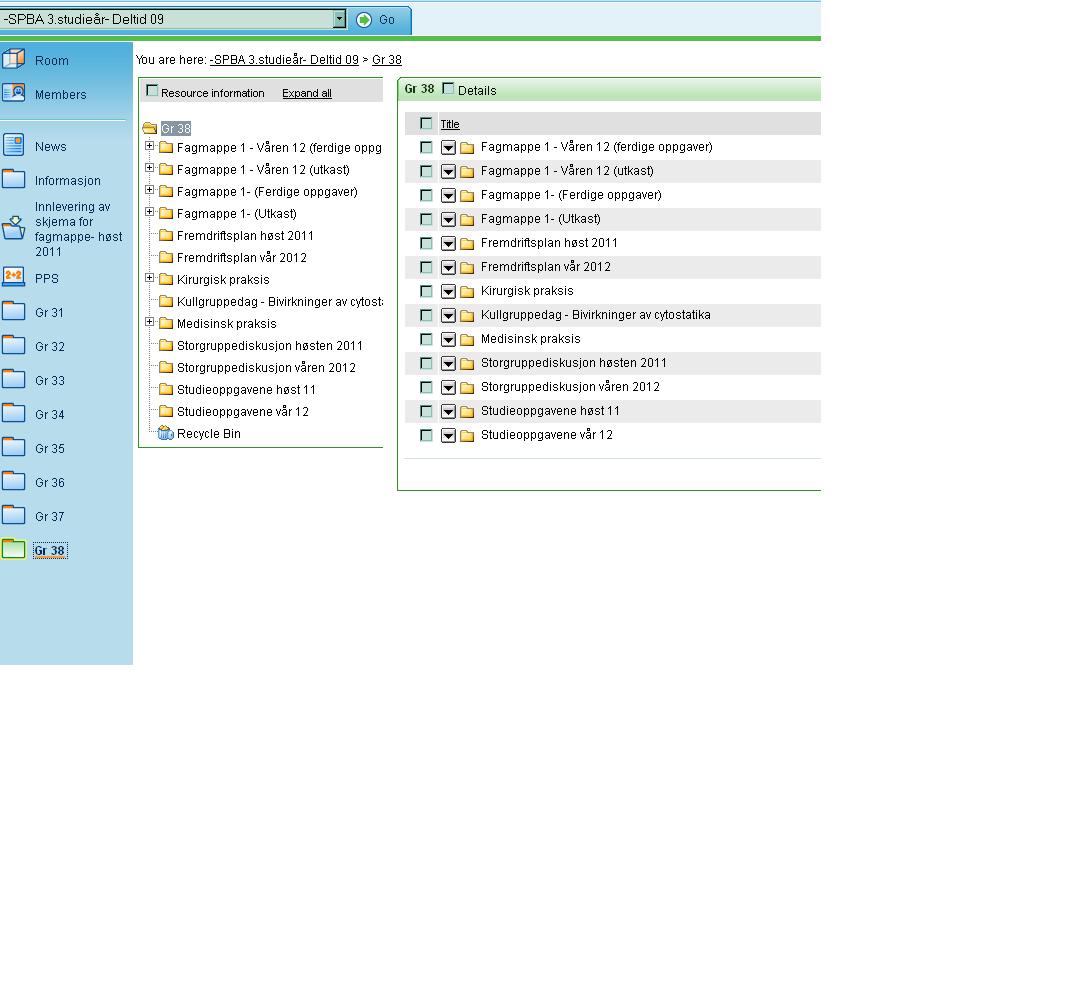
Task: Open the PPS icon in sidebar
Action: (x=14, y=277)
